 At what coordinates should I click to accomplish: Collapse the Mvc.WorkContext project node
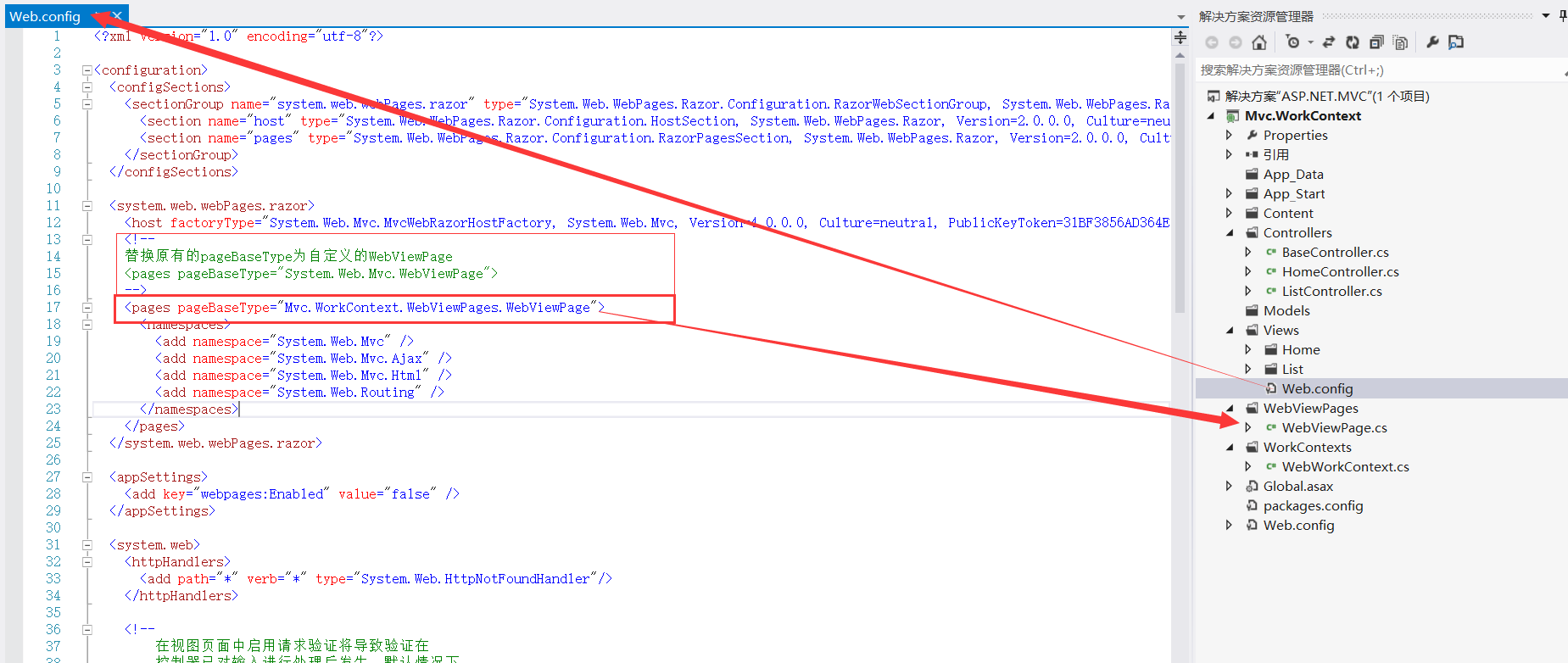point(1211,116)
